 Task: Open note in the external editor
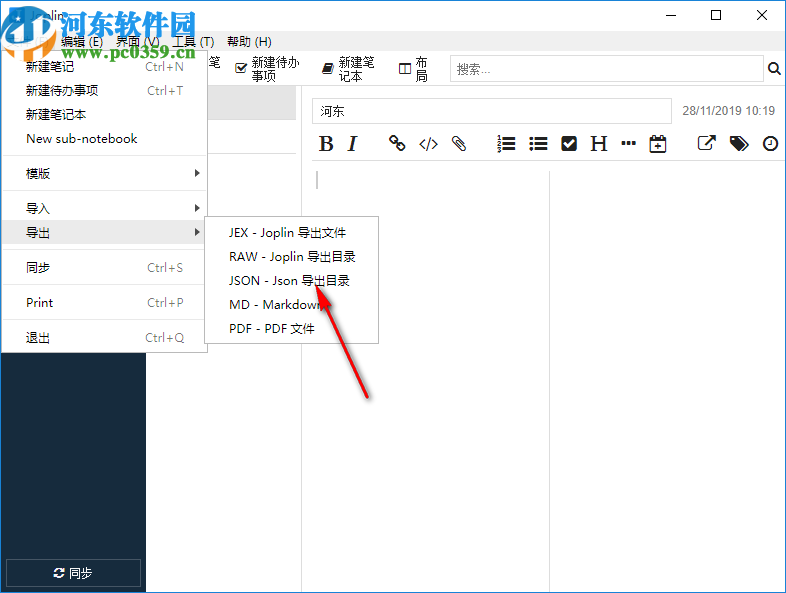[x=706, y=143]
